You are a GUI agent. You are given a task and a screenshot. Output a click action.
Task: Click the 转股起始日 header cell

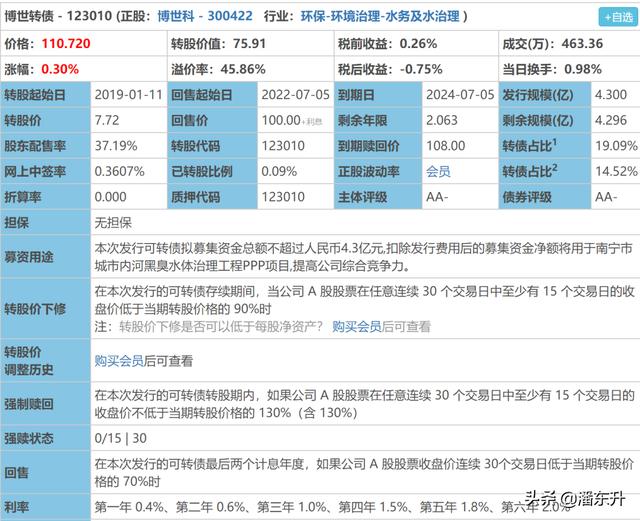46,95
